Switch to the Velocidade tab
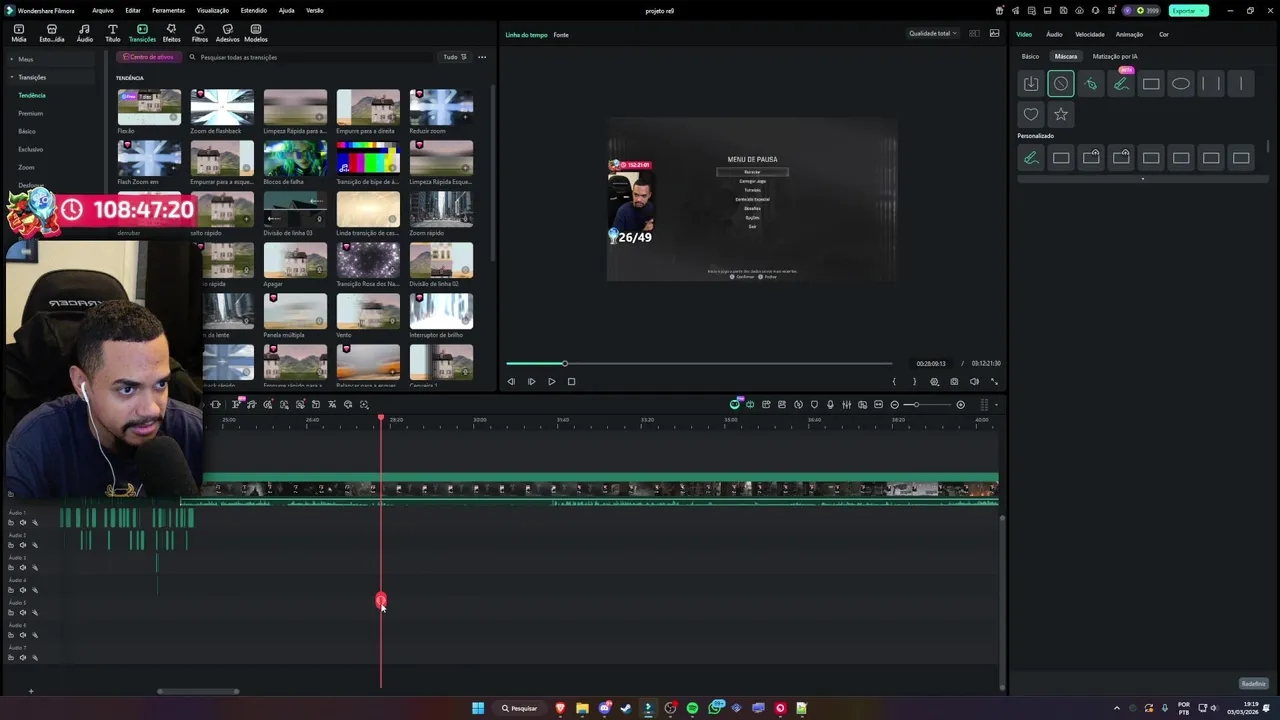The width and height of the screenshot is (1280, 720). click(x=1090, y=34)
